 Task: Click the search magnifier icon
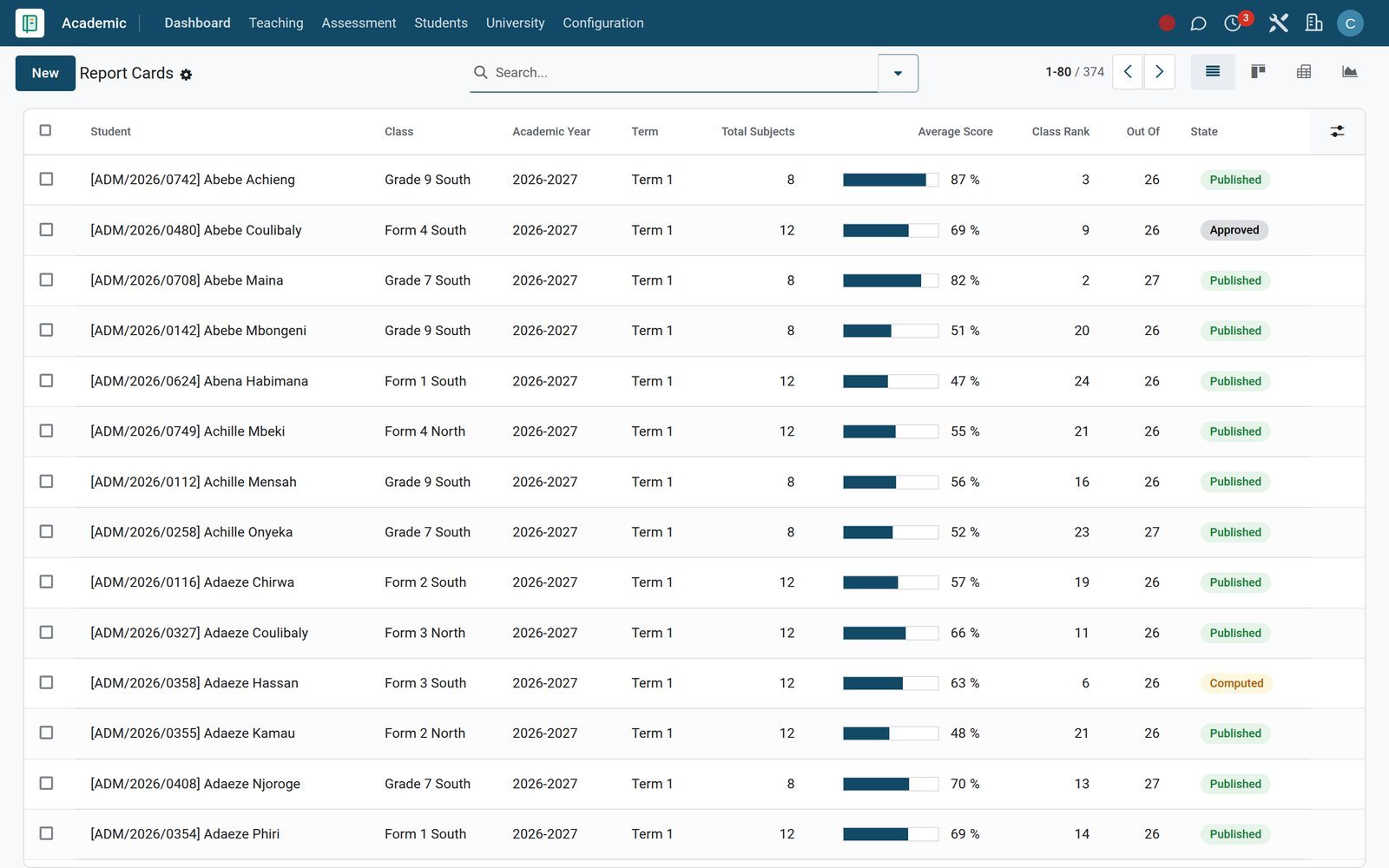point(480,72)
